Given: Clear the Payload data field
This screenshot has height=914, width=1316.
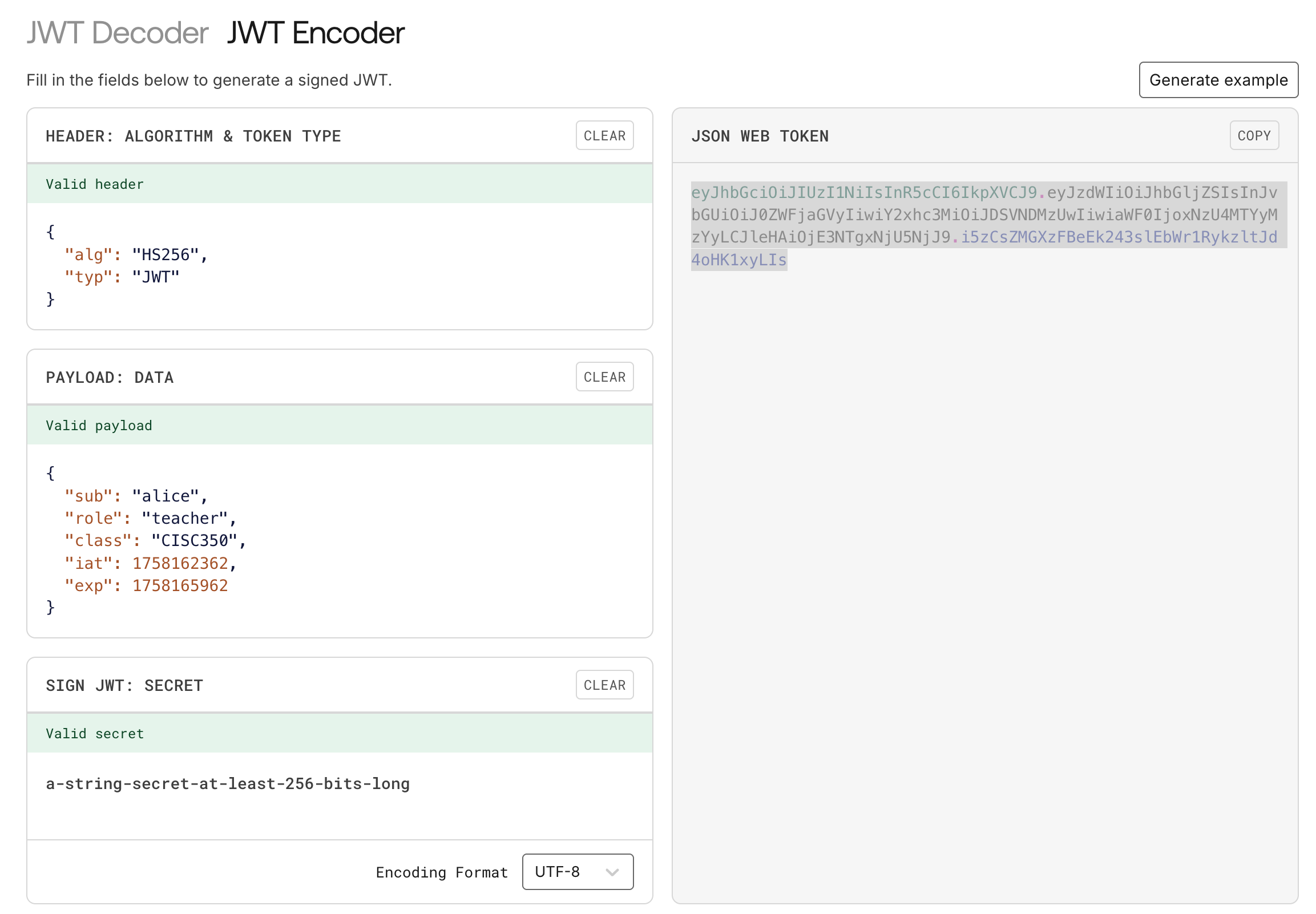Looking at the screenshot, I should pos(604,376).
